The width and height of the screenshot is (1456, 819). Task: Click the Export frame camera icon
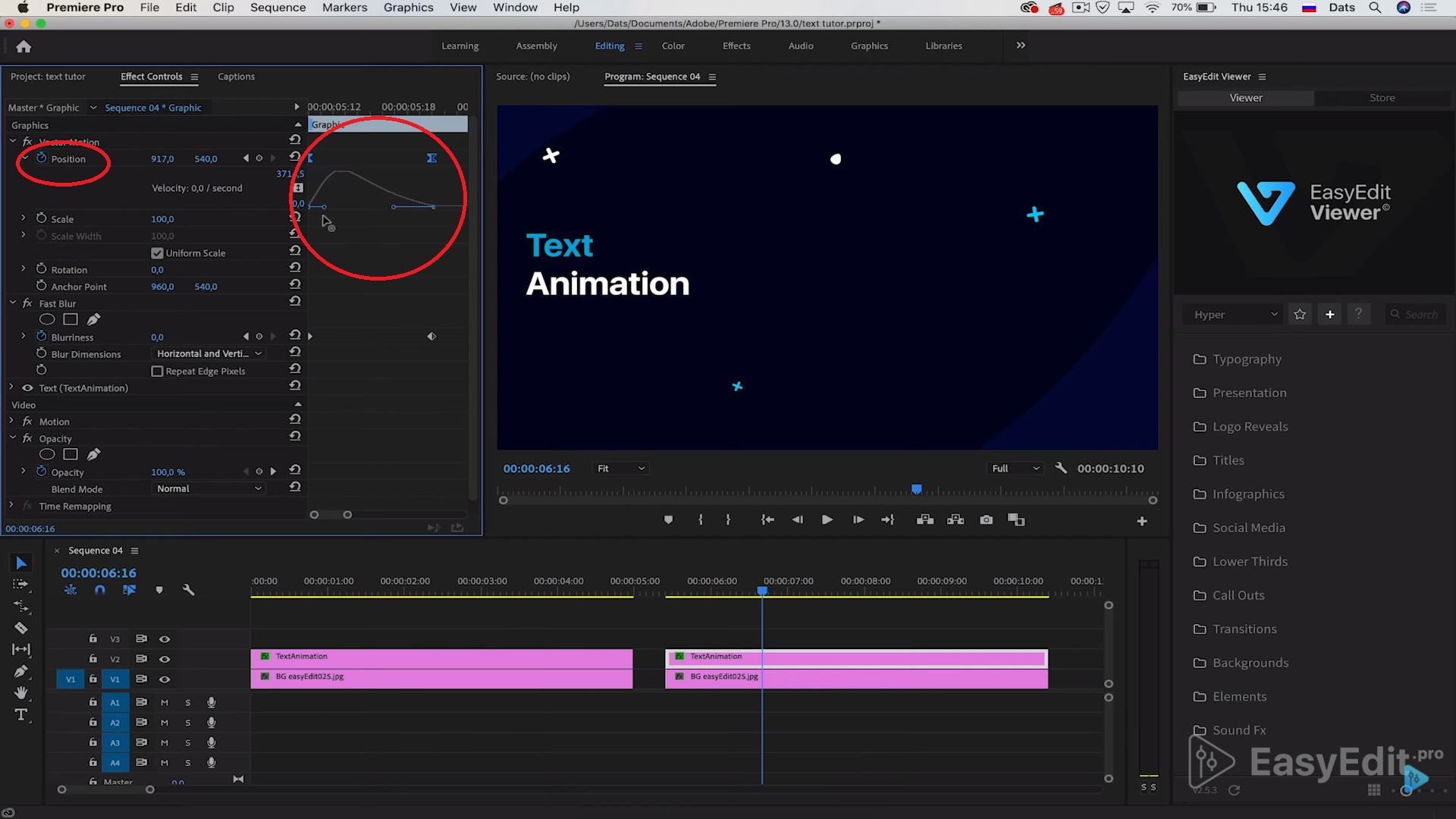pyautogui.click(x=986, y=519)
